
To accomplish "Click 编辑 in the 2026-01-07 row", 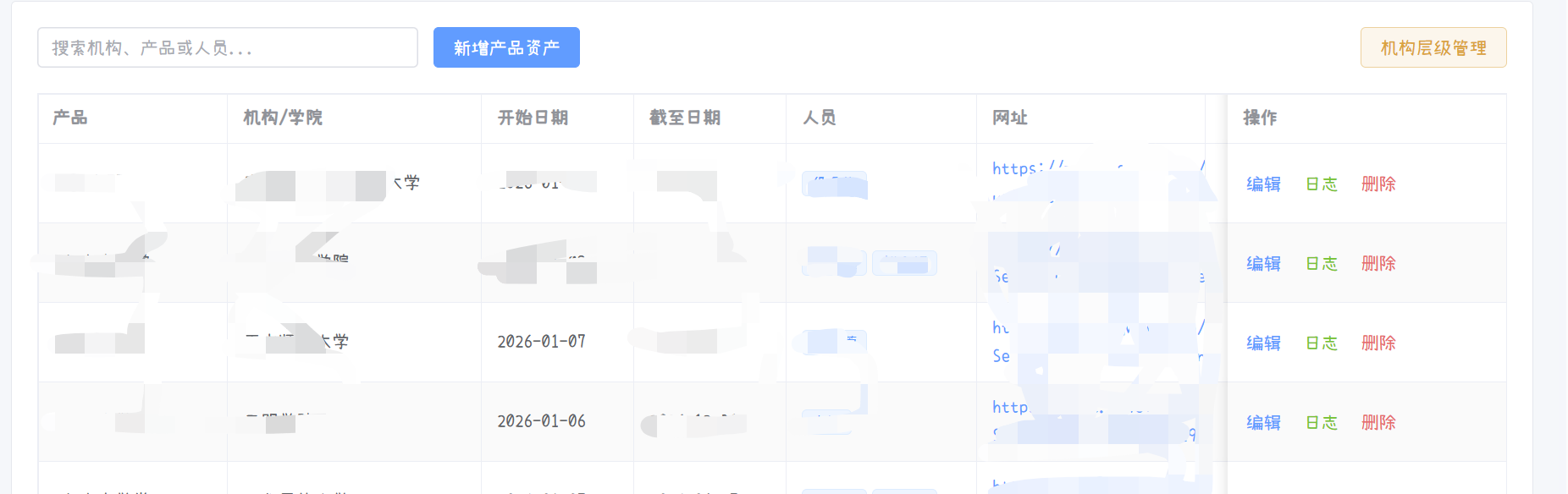I will pyautogui.click(x=1263, y=343).
